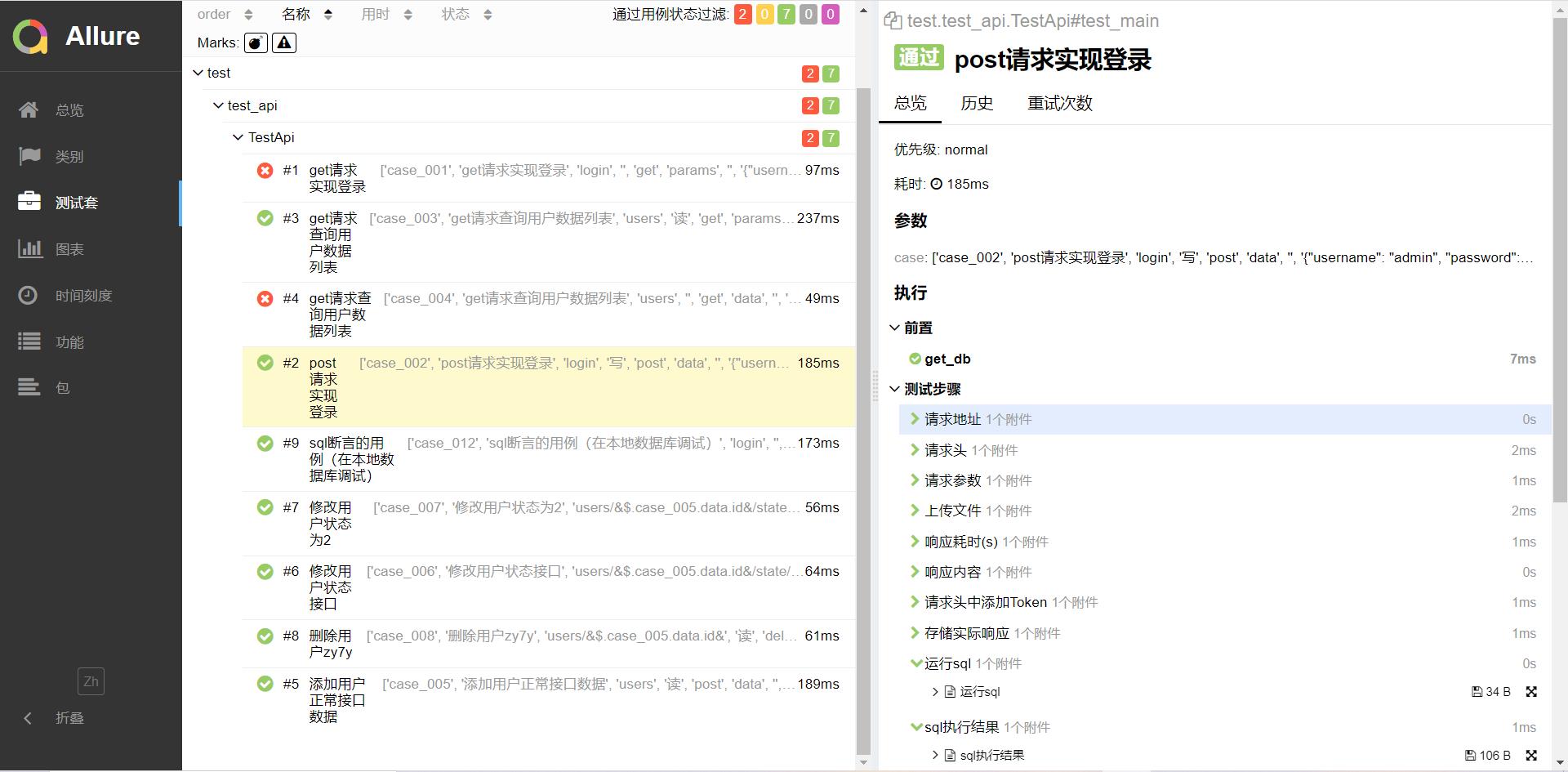The height and width of the screenshot is (772, 1568).
Task: Click the test list vertical scrollbar
Action: [x=863, y=422]
